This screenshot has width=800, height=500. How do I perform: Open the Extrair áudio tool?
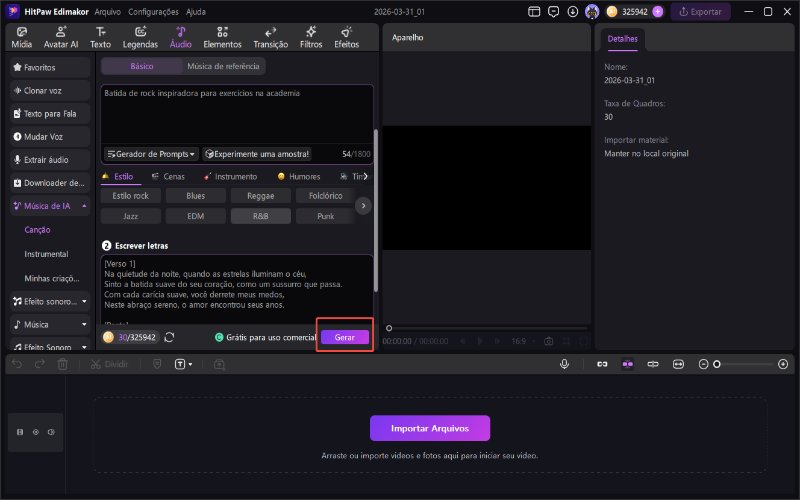coord(50,159)
